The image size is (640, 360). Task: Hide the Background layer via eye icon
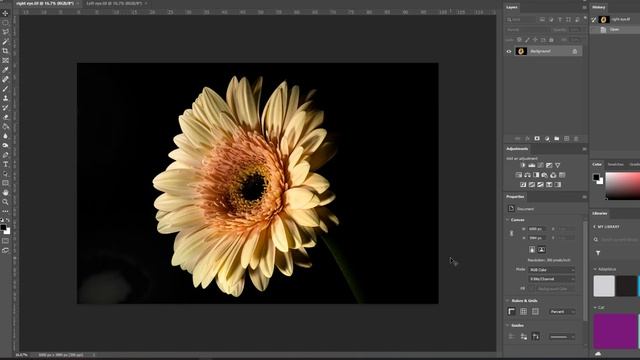point(509,51)
